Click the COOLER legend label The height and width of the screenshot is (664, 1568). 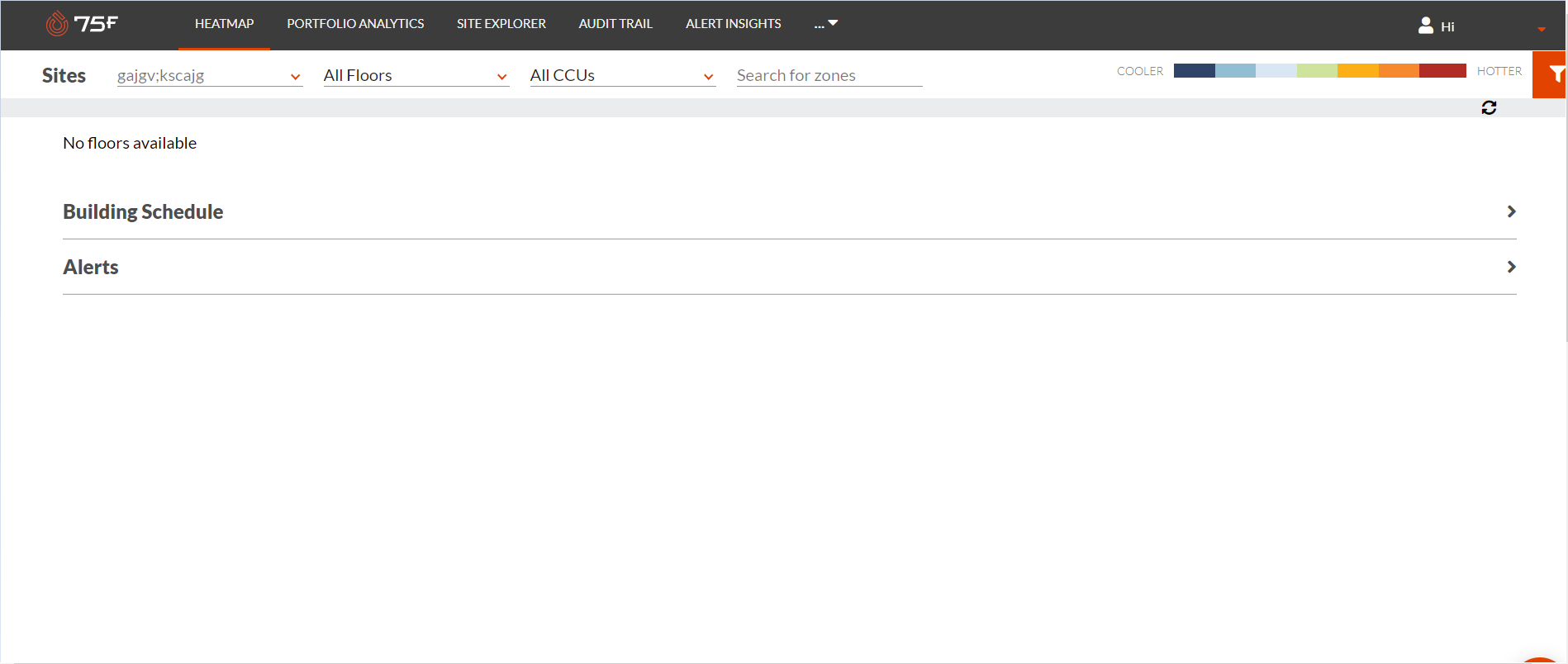coord(1140,71)
